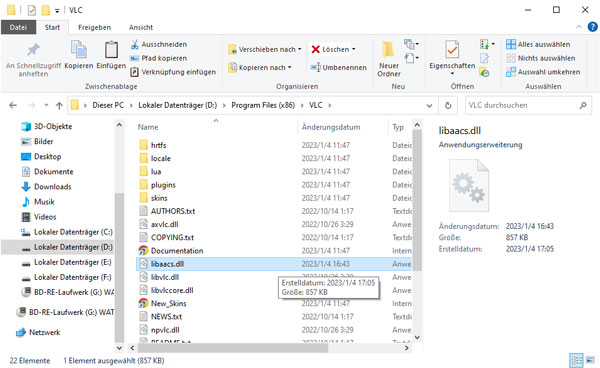The image size is (600, 368).
Task: Switch to Details view icon in the status bar
Action: pyautogui.click(x=577, y=360)
